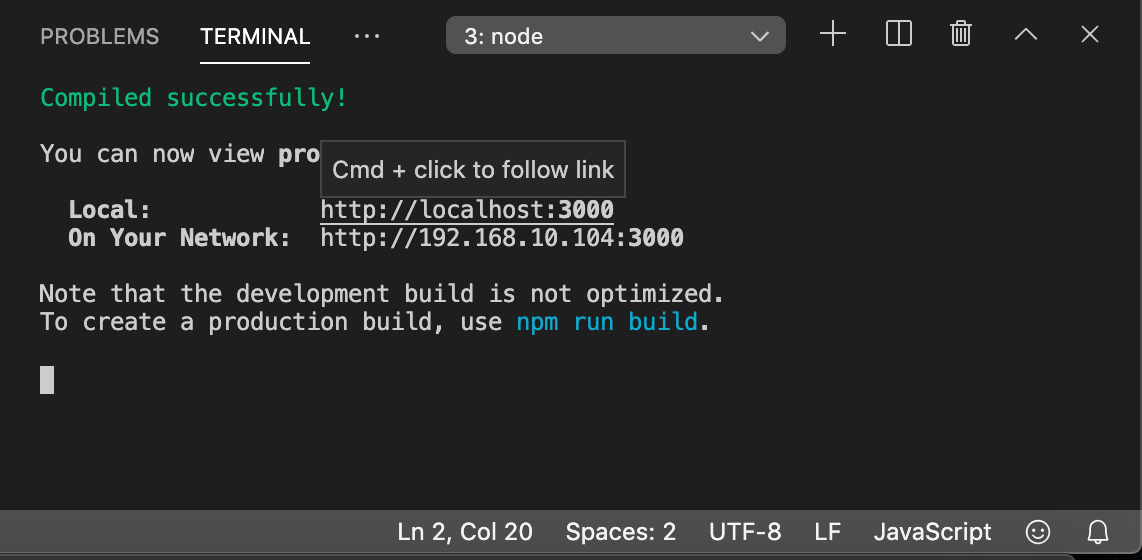Open the 192.168.10.104:3000 network link
The width and height of the screenshot is (1142, 560).
[x=502, y=238]
